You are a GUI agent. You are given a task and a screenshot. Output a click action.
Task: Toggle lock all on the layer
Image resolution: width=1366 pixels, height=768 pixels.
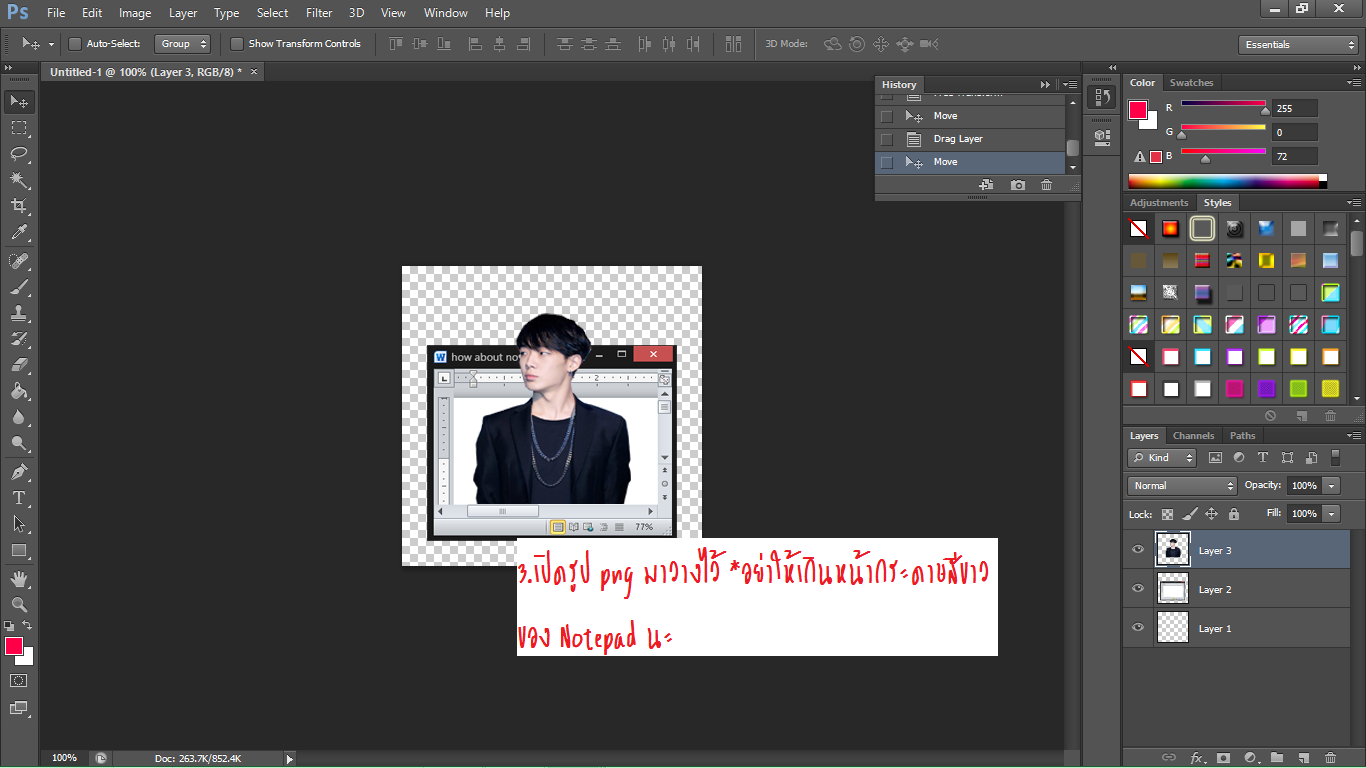tap(1234, 514)
